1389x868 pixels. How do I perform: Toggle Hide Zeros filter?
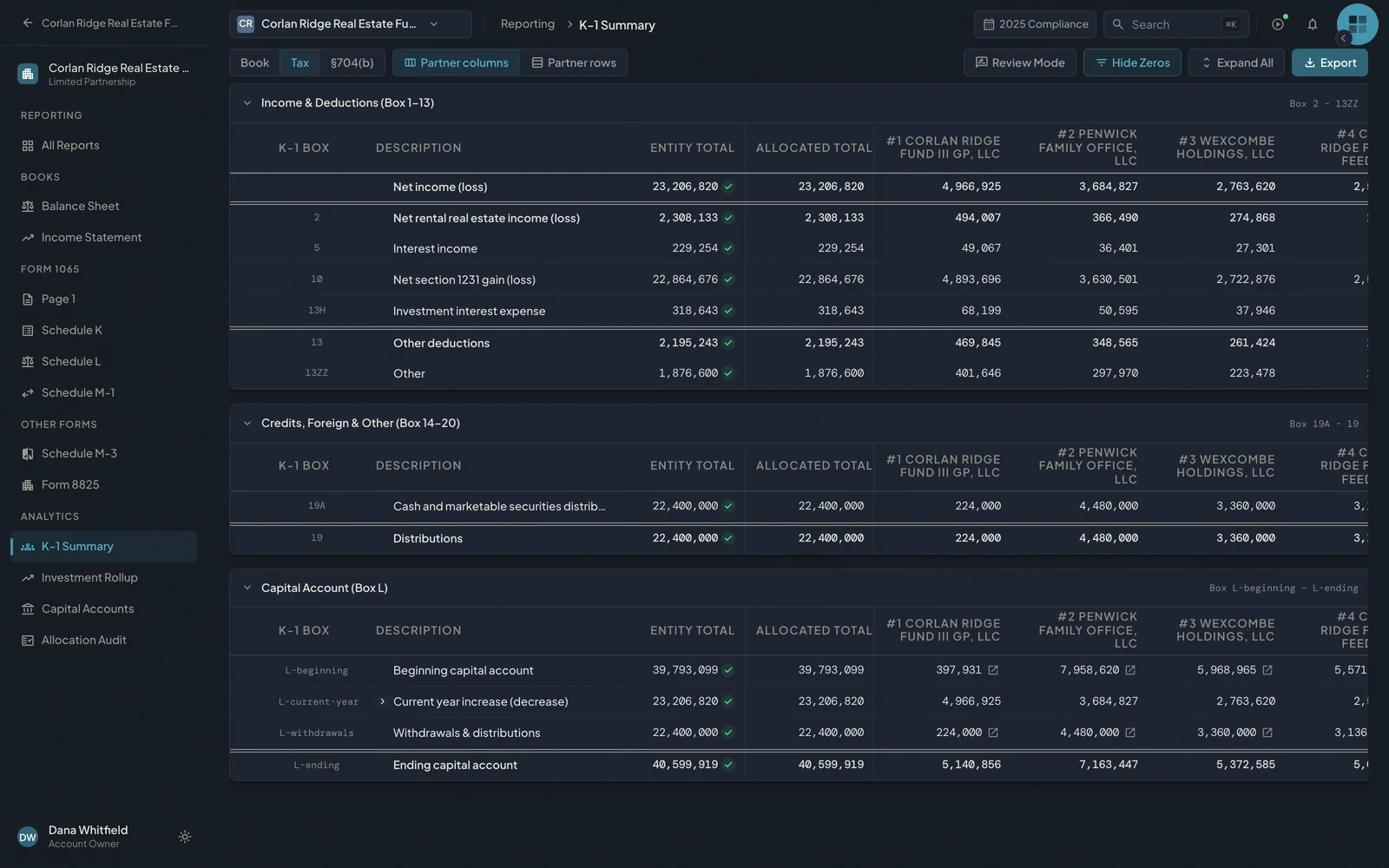click(x=1132, y=62)
